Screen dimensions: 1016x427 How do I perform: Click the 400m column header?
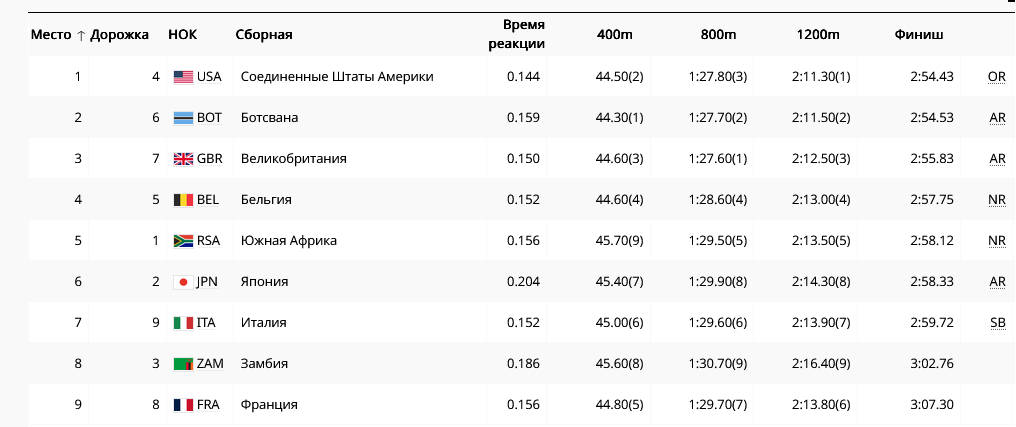(x=614, y=35)
